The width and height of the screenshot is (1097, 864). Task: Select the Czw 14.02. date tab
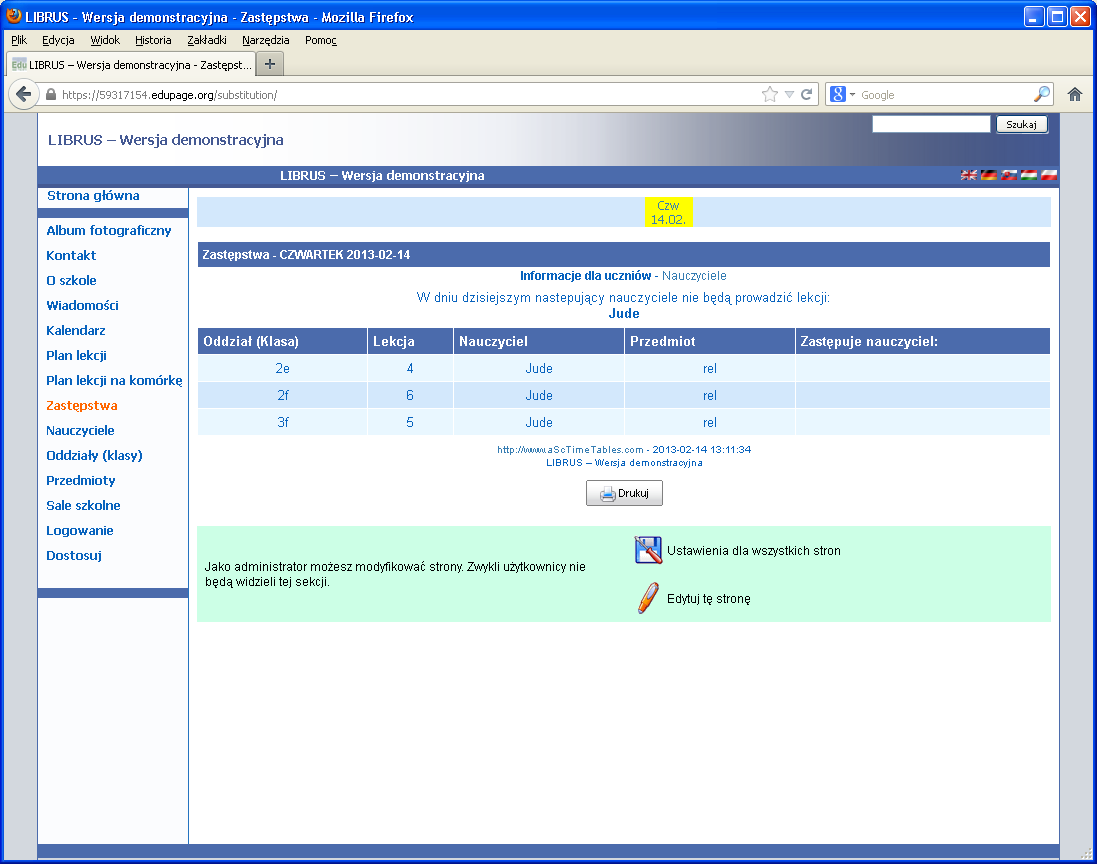click(668, 212)
